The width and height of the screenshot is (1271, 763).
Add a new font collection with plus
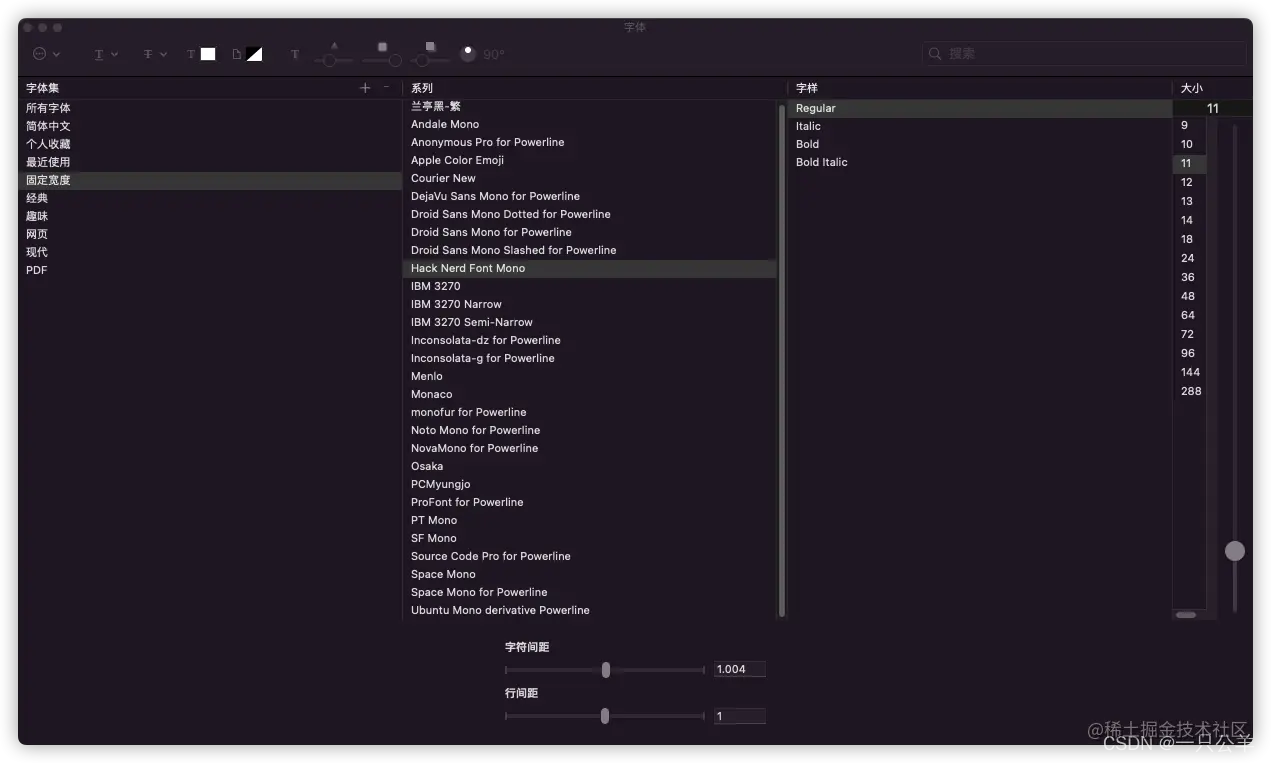(x=365, y=88)
